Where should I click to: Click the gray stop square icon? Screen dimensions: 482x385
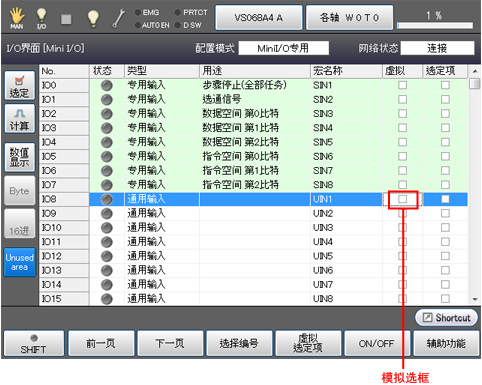(x=66, y=19)
